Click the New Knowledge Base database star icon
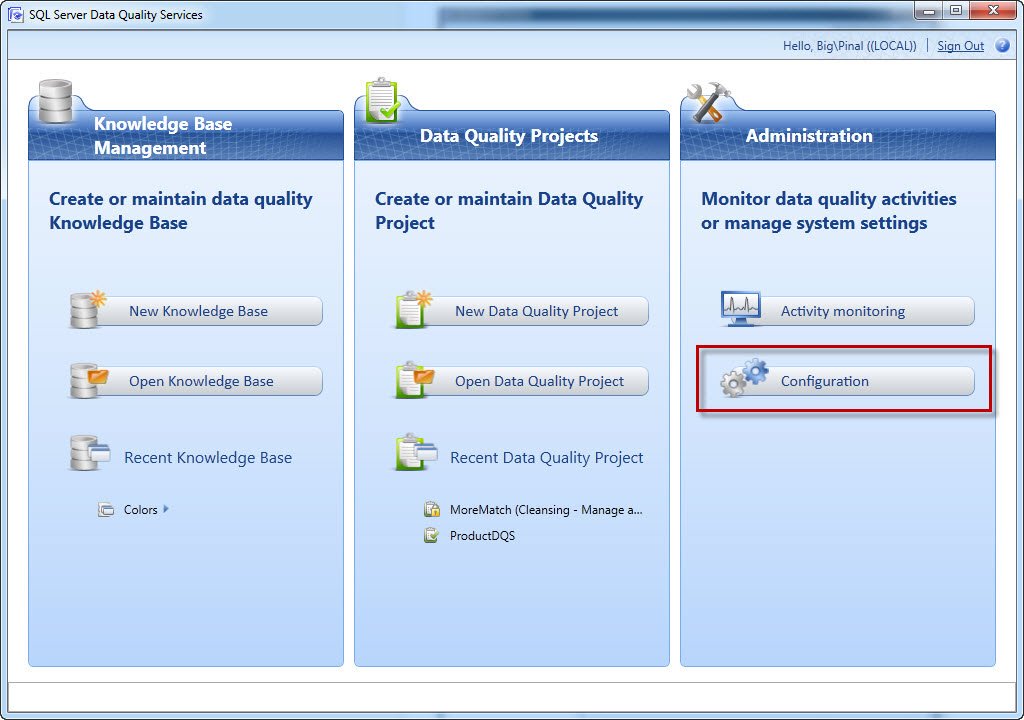 point(88,309)
